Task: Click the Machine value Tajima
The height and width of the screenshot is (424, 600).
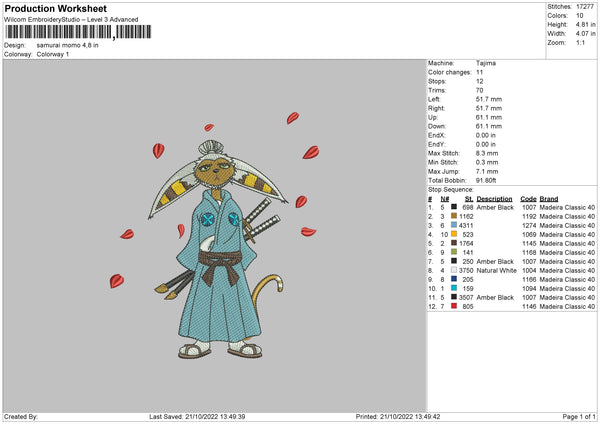Action: [486, 63]
